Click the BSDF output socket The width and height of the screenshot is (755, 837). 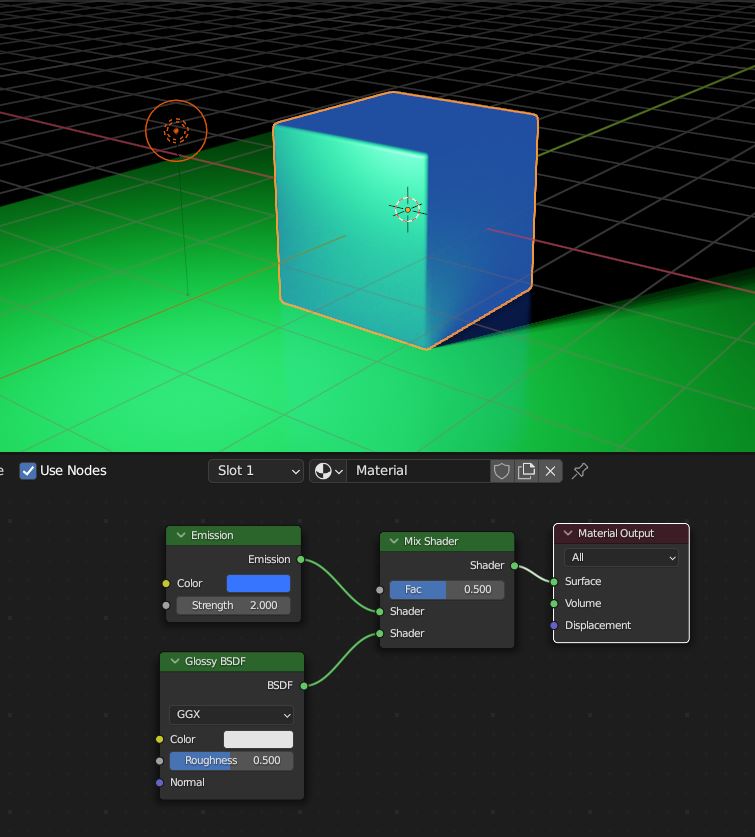point(304,685)
